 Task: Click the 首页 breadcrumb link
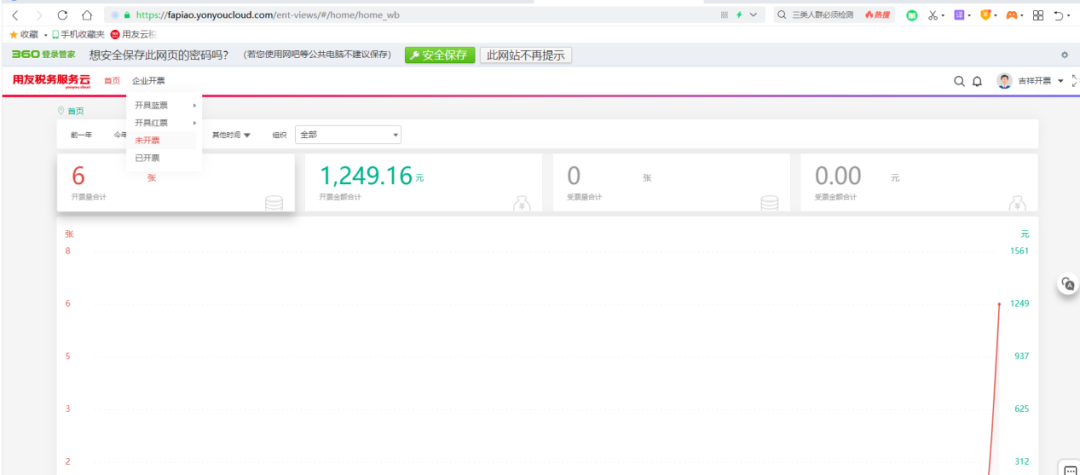pyautogui.click(x=76, y=111)
